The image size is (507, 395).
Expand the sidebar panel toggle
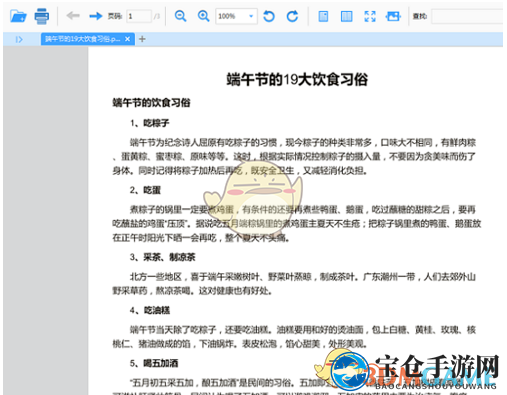click(x=19, y=39)
